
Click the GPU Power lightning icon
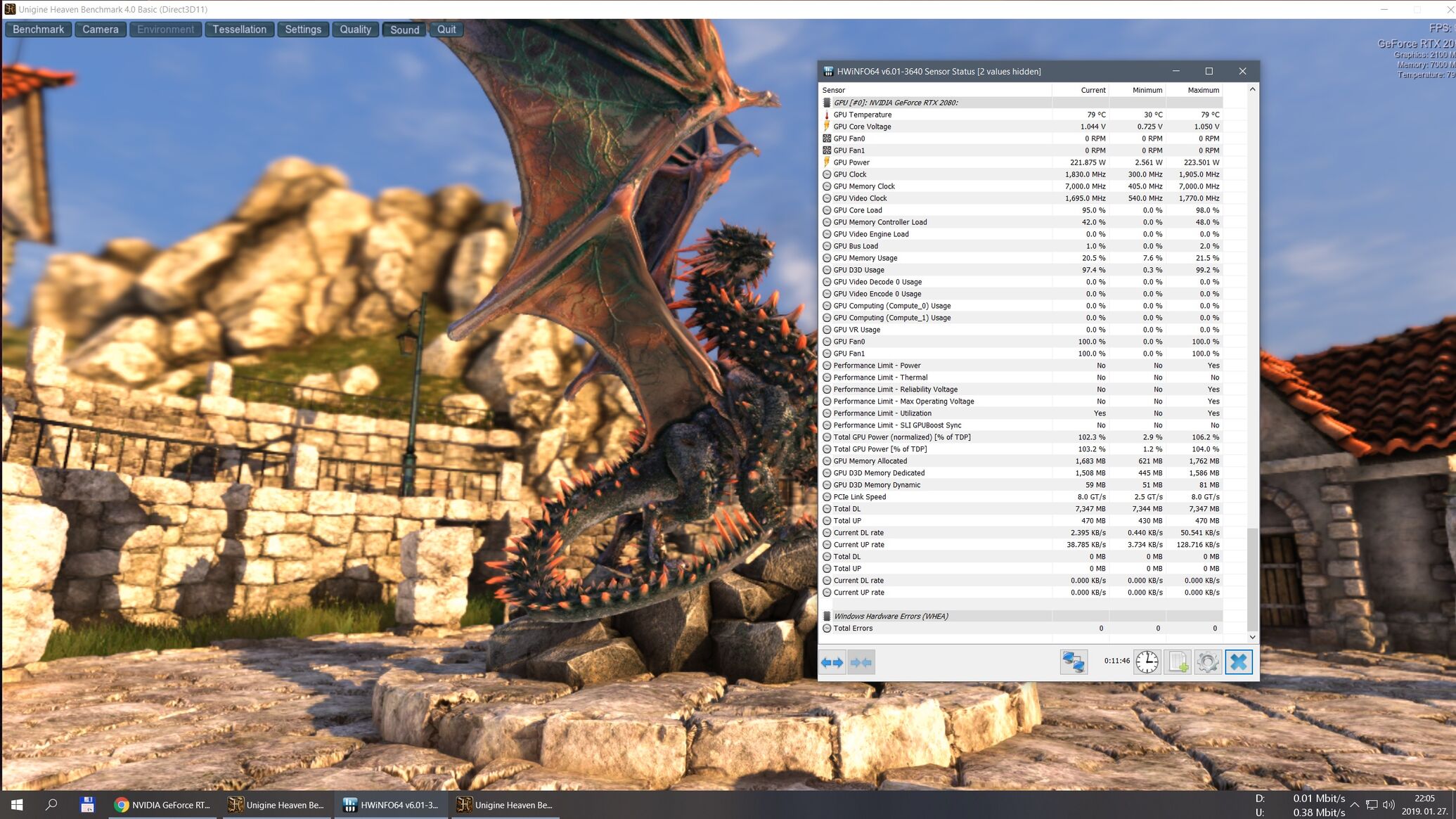click(827, 162)
